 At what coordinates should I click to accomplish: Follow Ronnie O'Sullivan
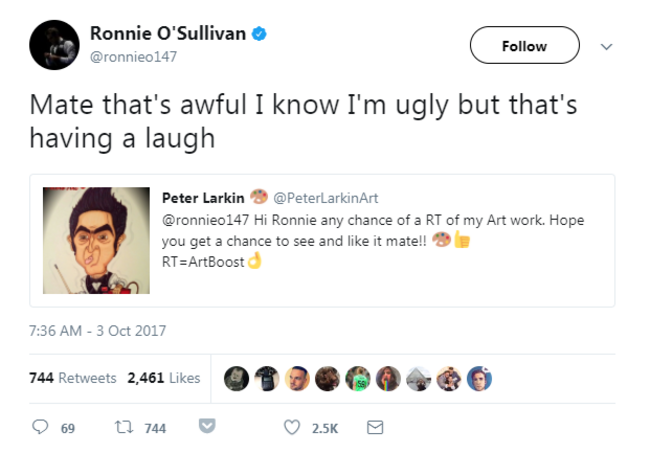click(524, 46)
